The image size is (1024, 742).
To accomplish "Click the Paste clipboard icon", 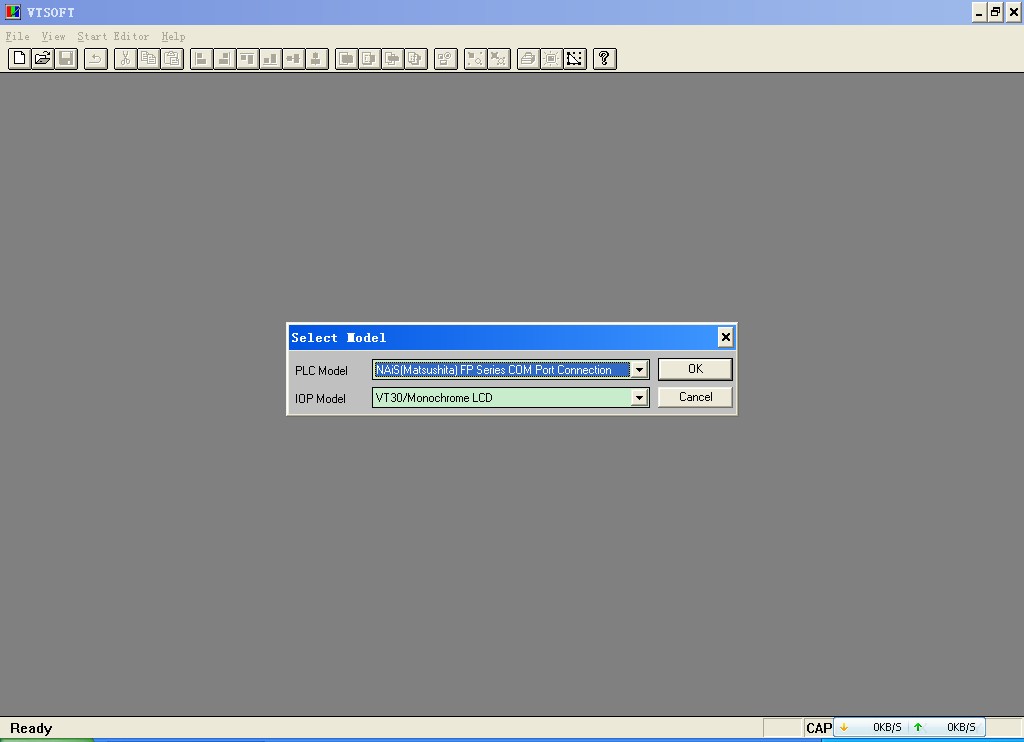I will click(x=172, y=59).
